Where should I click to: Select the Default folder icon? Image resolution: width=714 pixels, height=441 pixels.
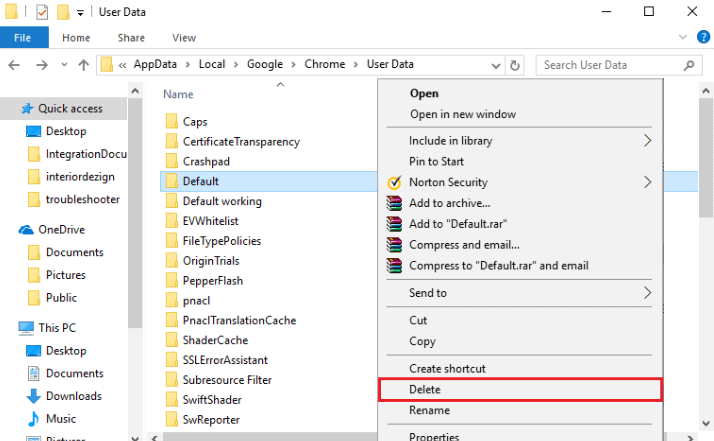(172, 181)
